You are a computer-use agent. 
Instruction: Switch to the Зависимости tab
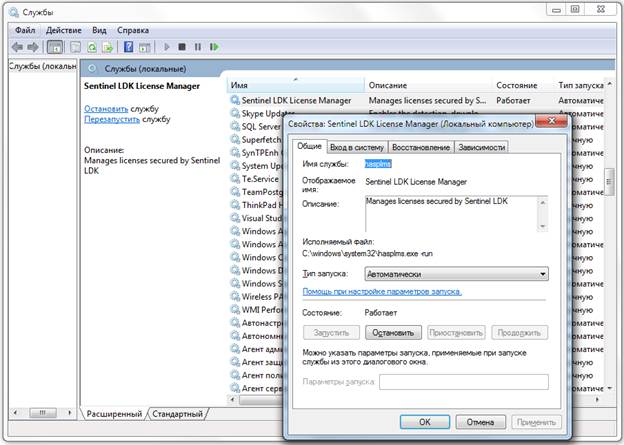pyautogui.click(x=481, y=147)
